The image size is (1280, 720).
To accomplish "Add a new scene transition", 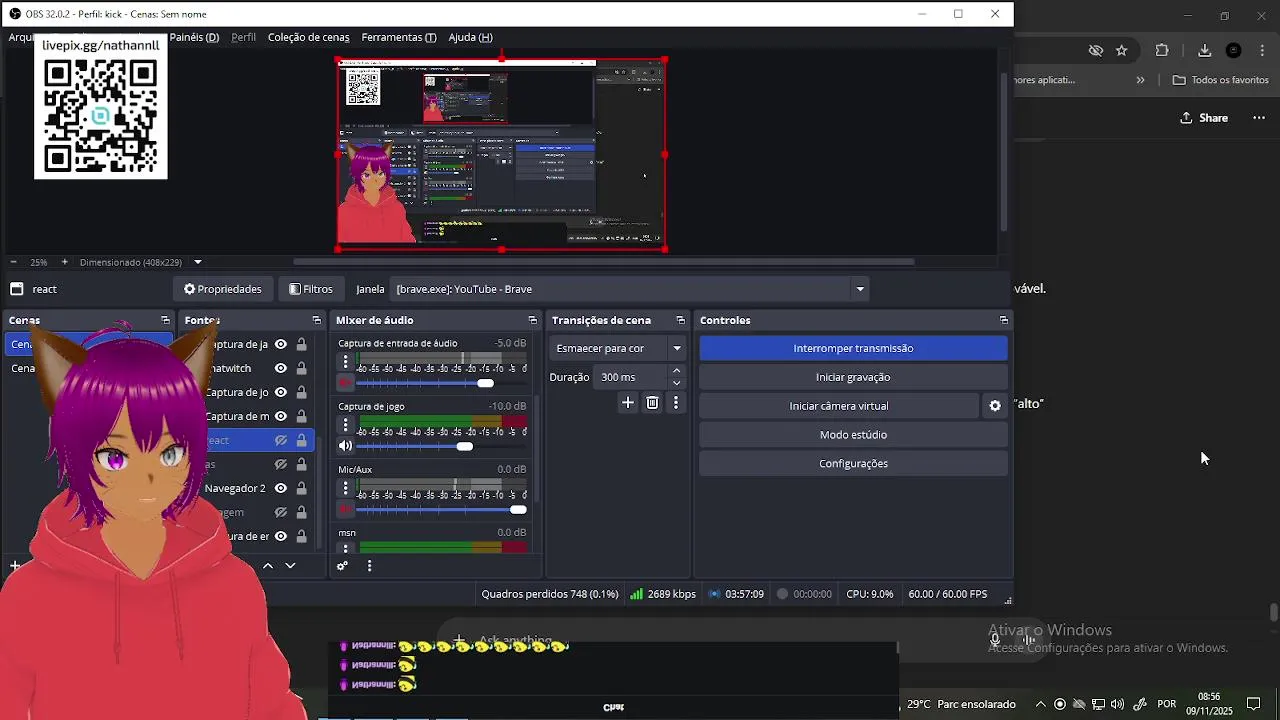I will pyautogui.click(x=628, y=402).
